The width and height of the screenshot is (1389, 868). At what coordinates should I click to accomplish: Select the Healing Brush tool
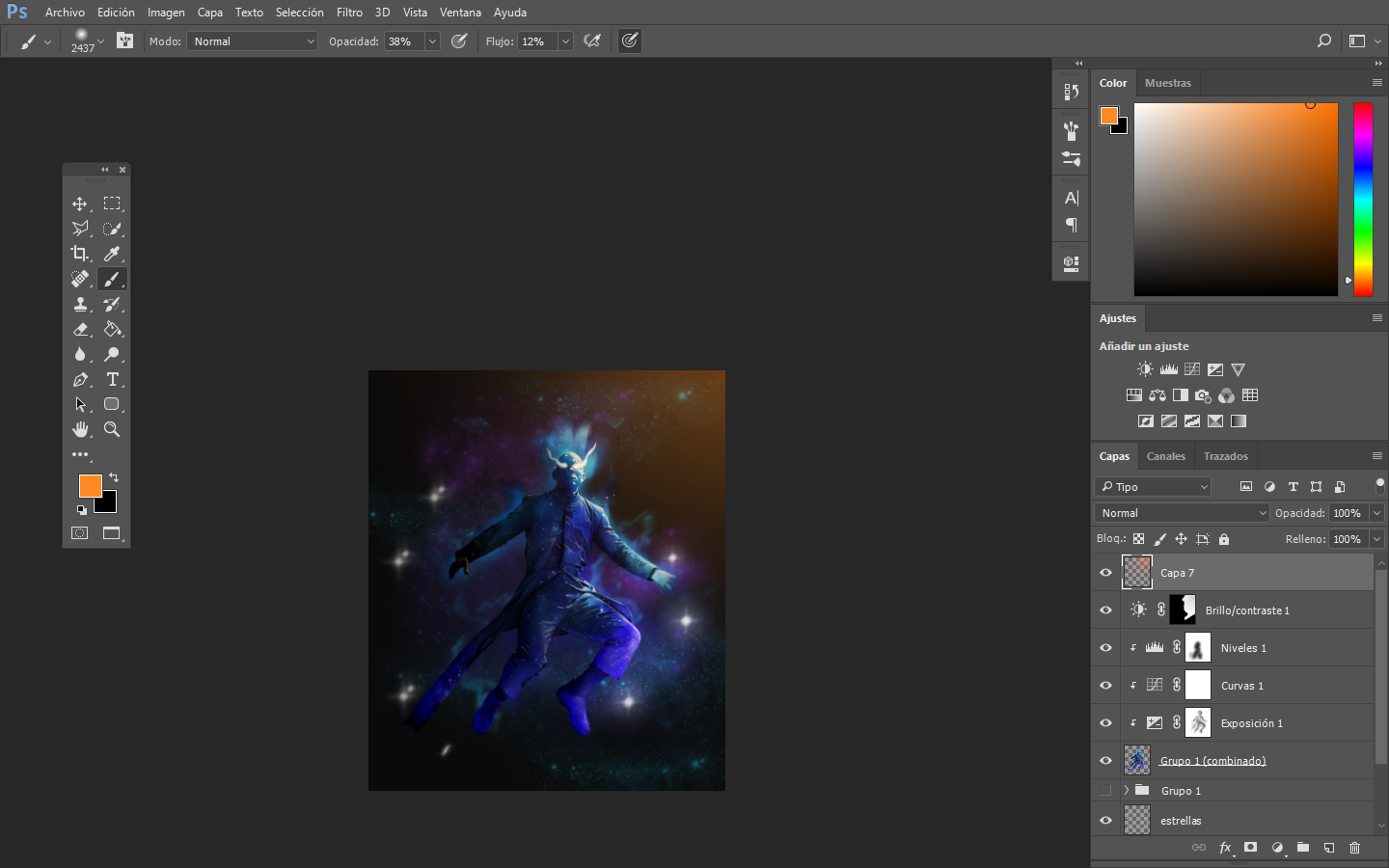click(80, 279)
